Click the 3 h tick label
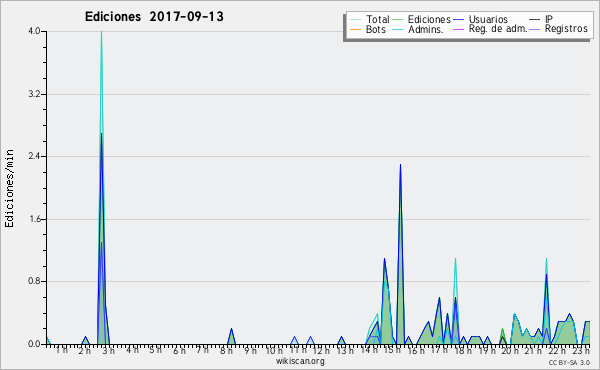 [x=109, y=350]
